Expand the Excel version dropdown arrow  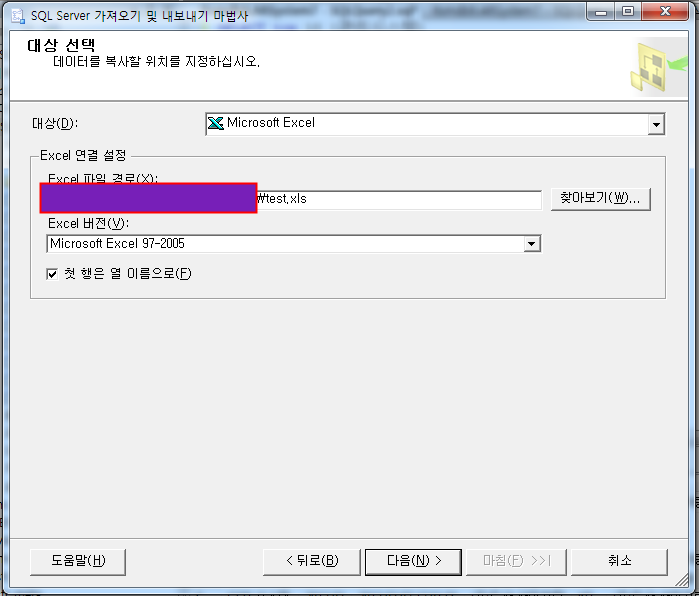tap(531, 244)
